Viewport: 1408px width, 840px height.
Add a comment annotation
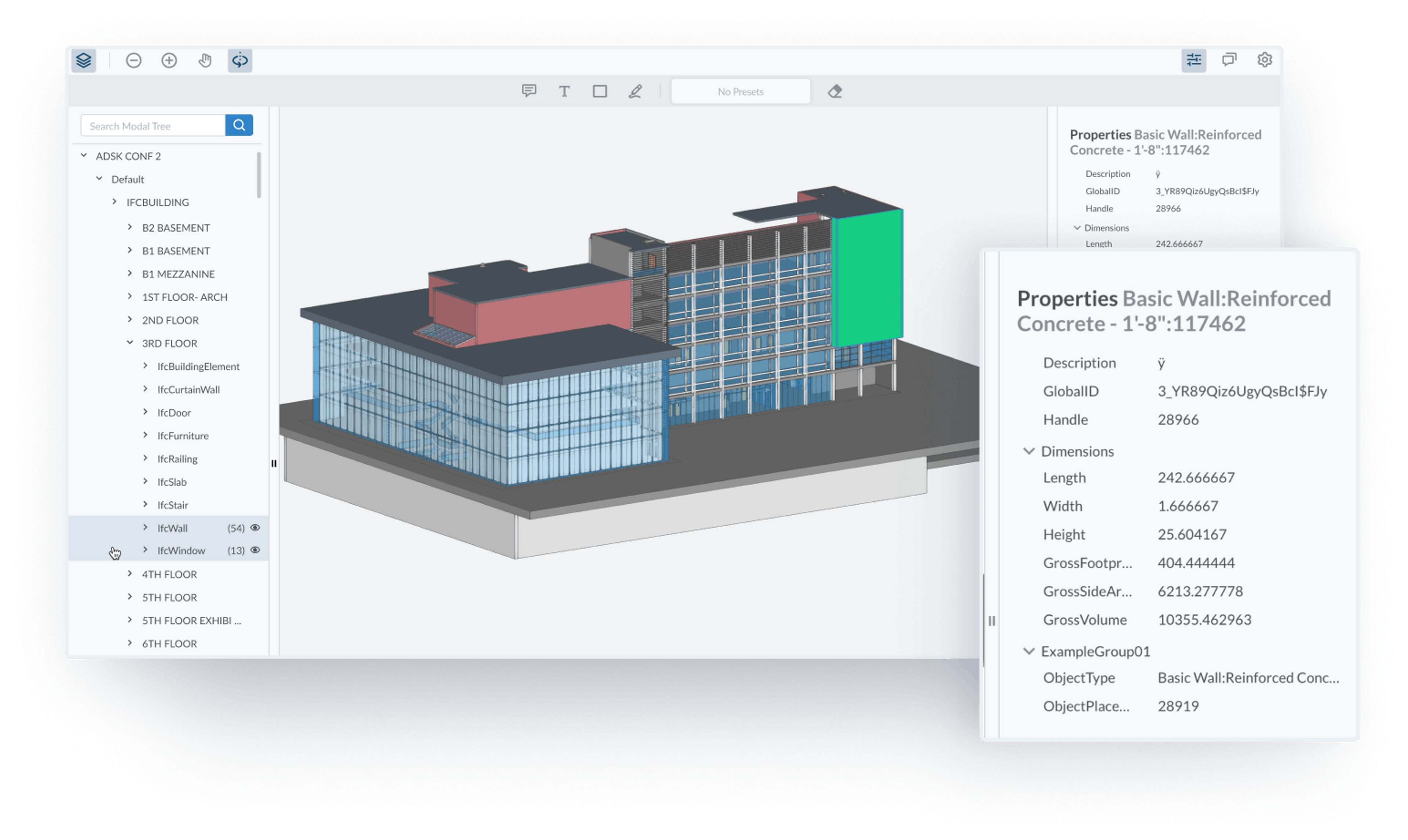(529, 91)
